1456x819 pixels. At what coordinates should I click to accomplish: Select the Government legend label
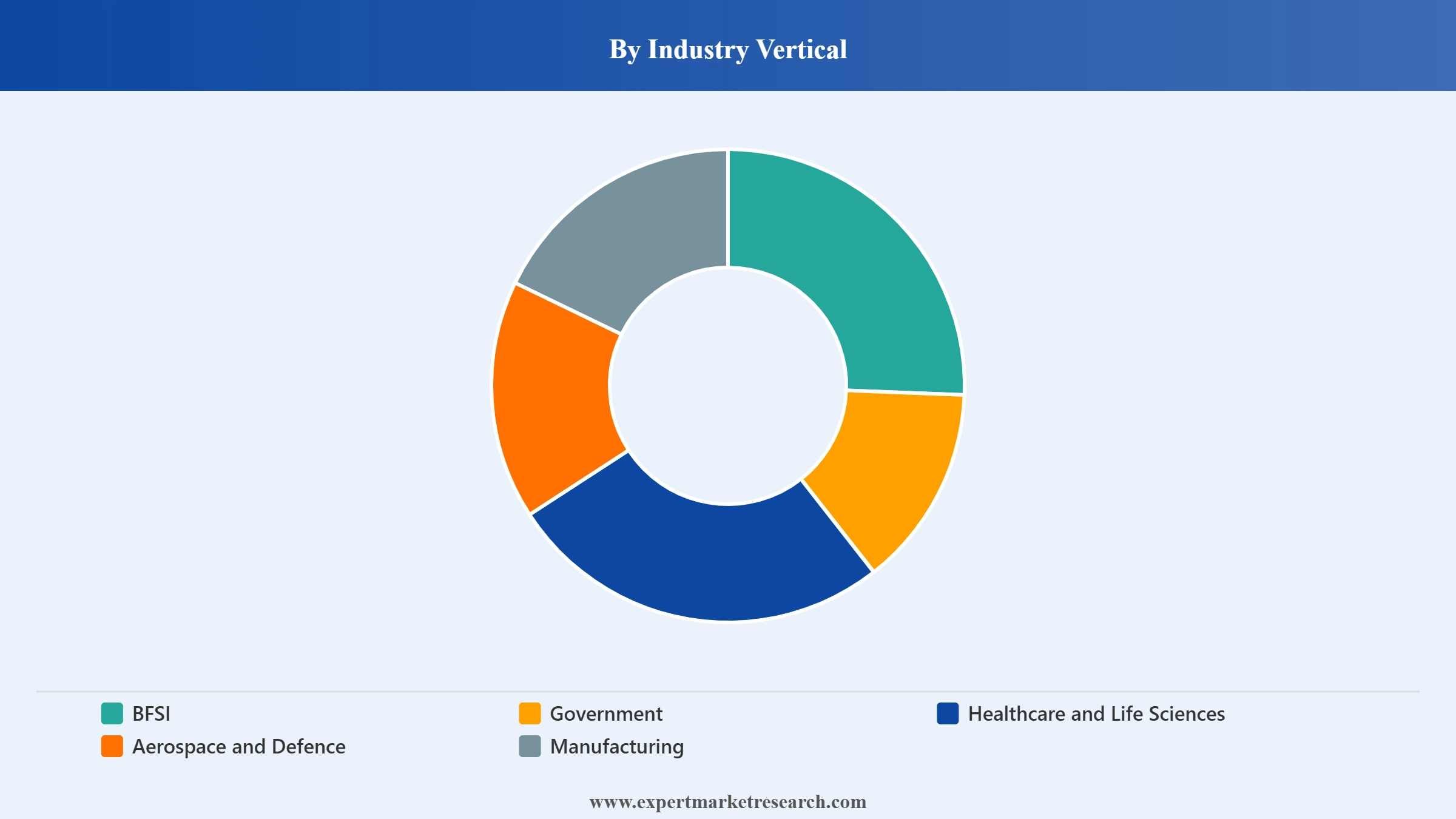pos(606,714)
